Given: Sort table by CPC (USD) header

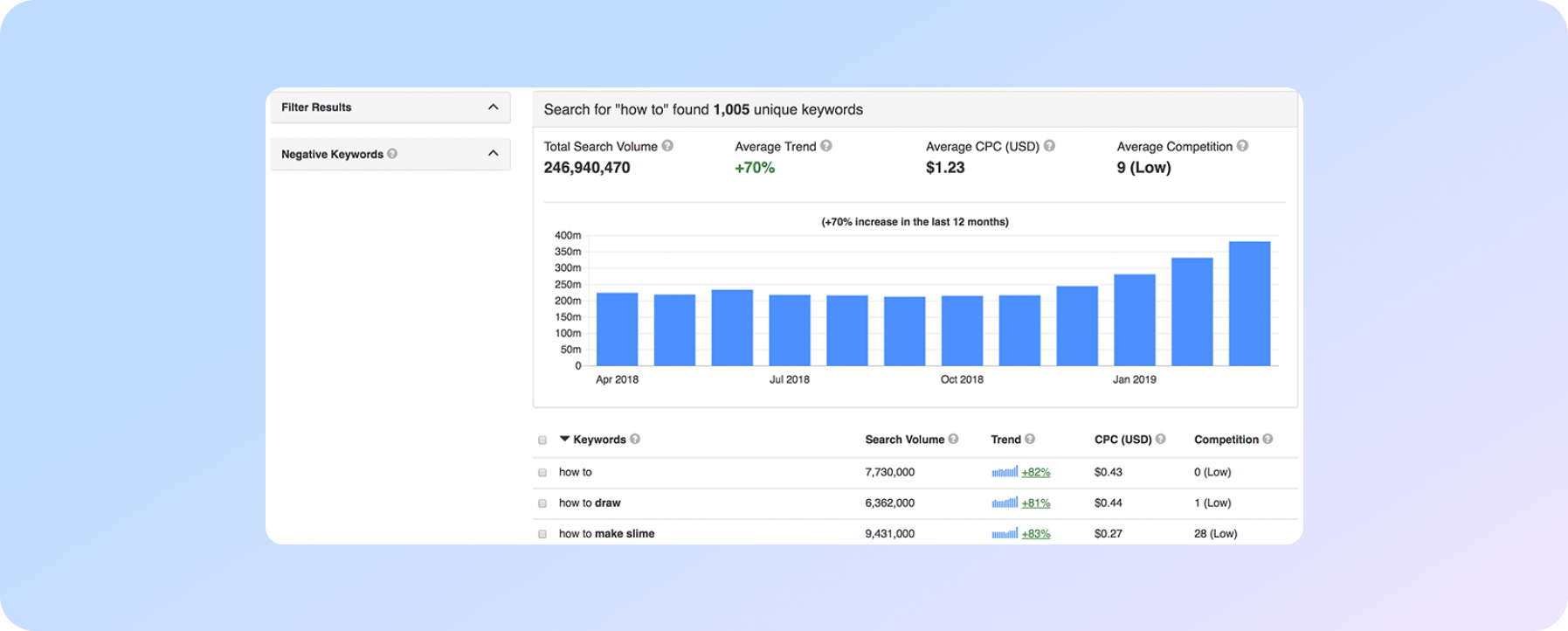Looking at the screenshot, I should point(1122,440).
